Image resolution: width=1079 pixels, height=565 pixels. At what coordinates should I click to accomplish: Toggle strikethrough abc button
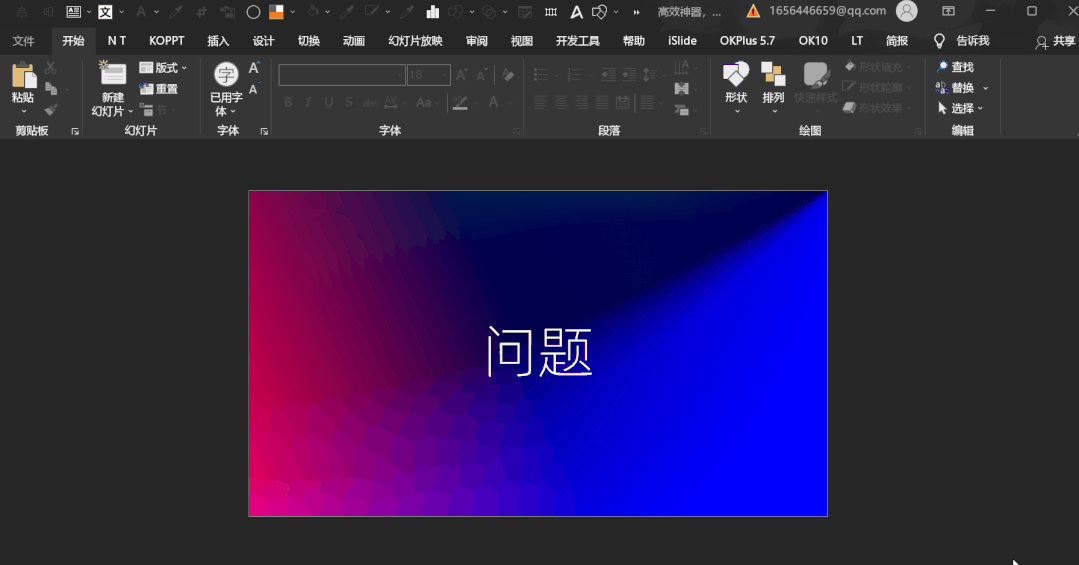pos(370,102)
